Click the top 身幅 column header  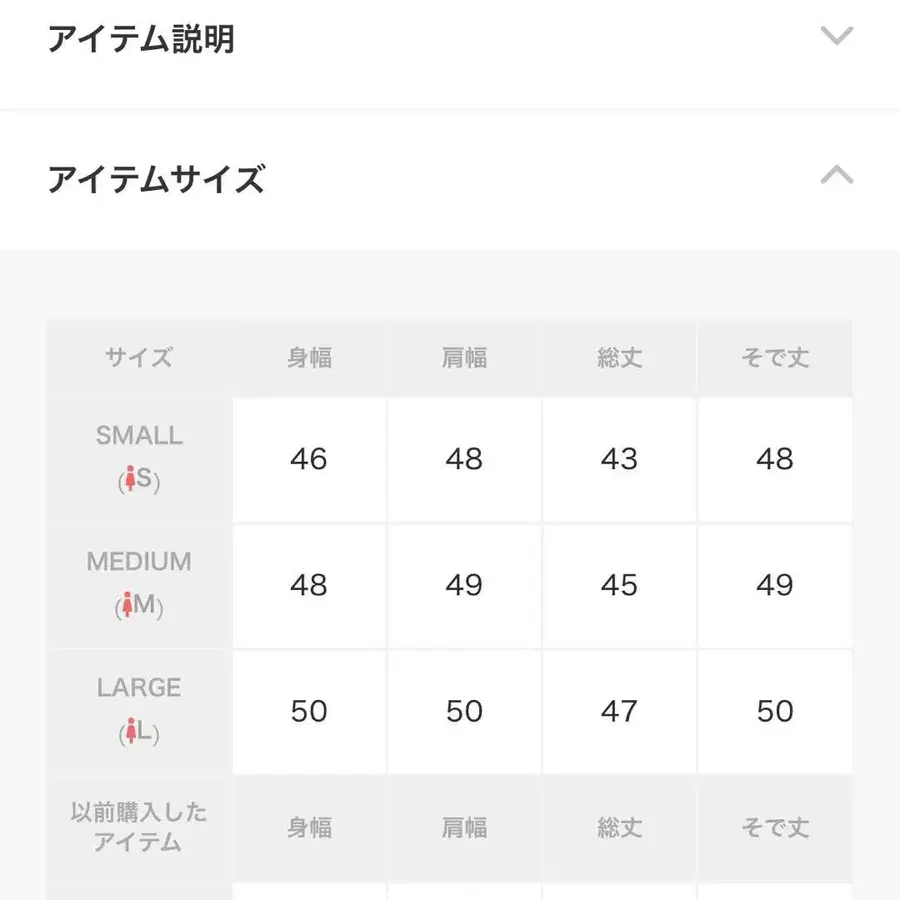[x=309, y=358]
